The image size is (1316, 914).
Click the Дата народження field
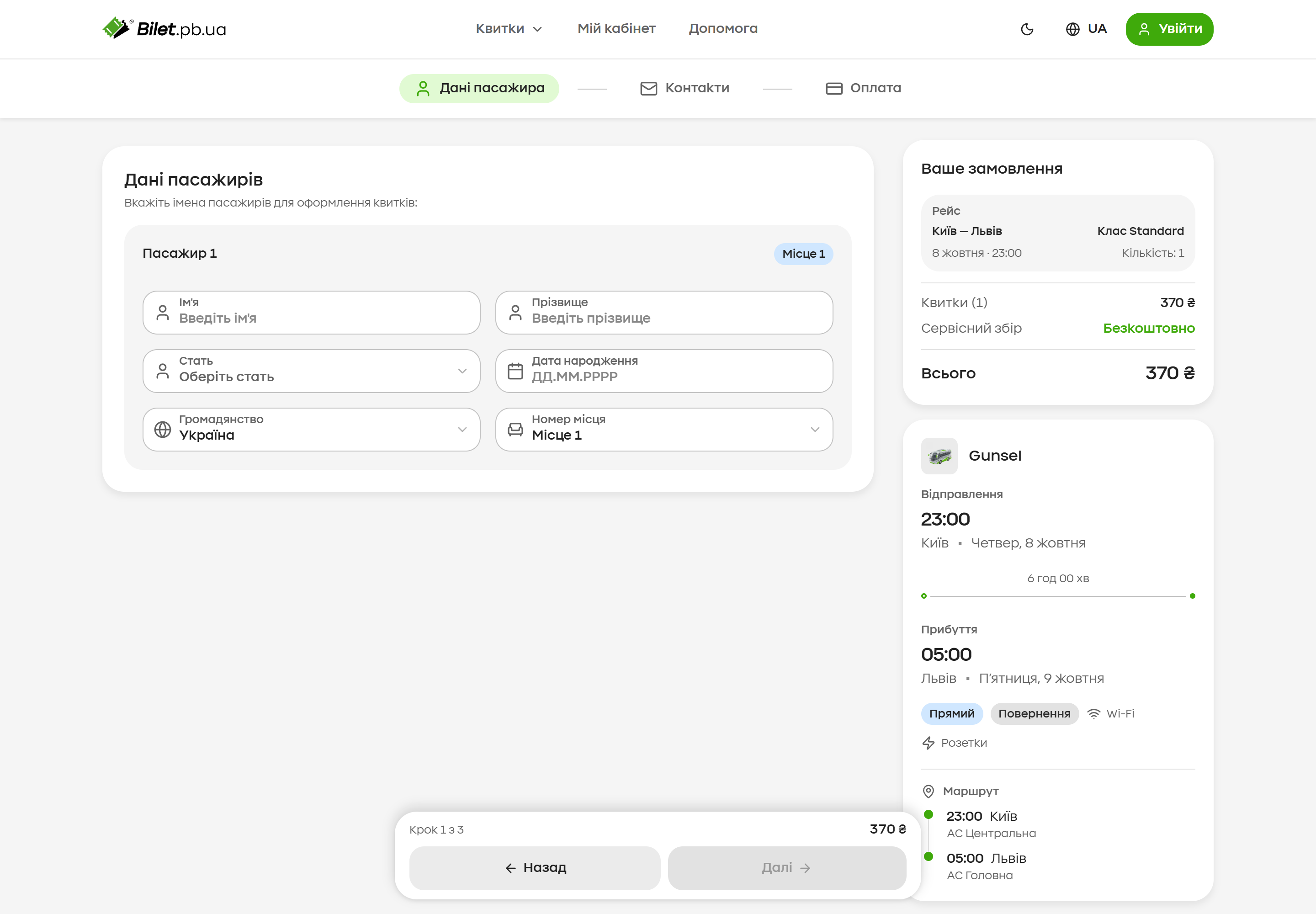664,371
